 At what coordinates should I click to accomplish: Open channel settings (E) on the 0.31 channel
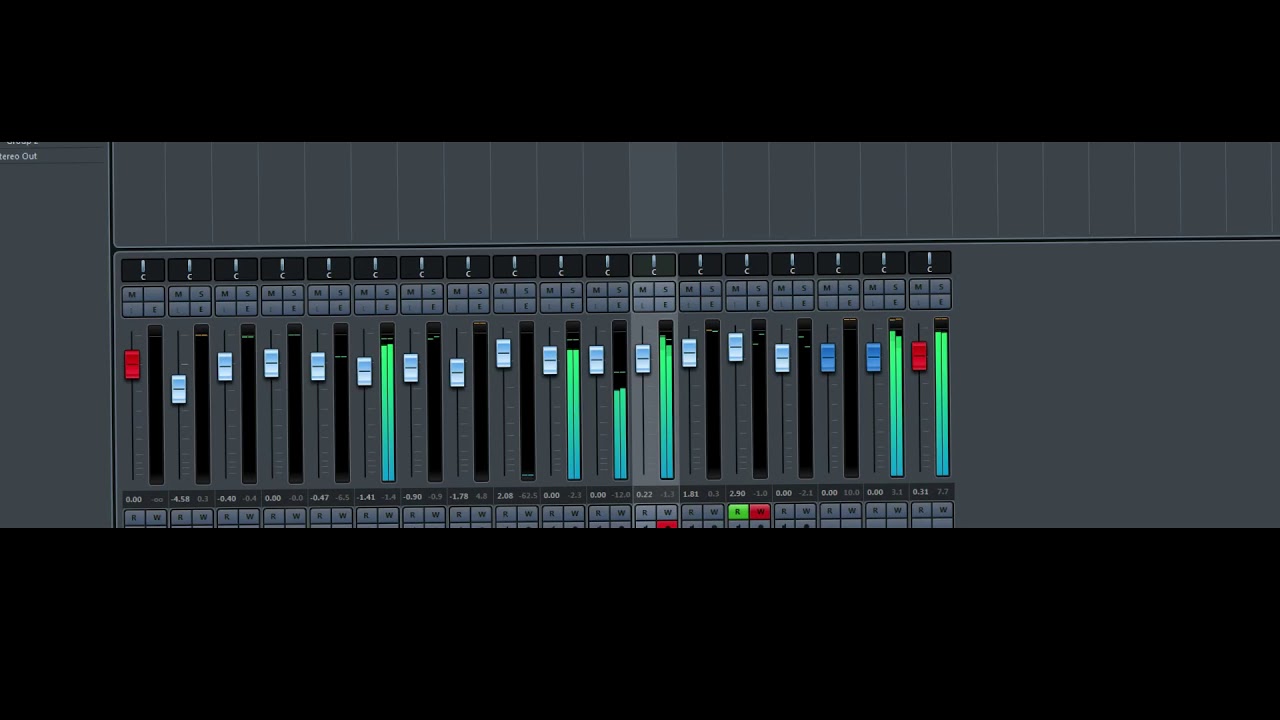940,302
